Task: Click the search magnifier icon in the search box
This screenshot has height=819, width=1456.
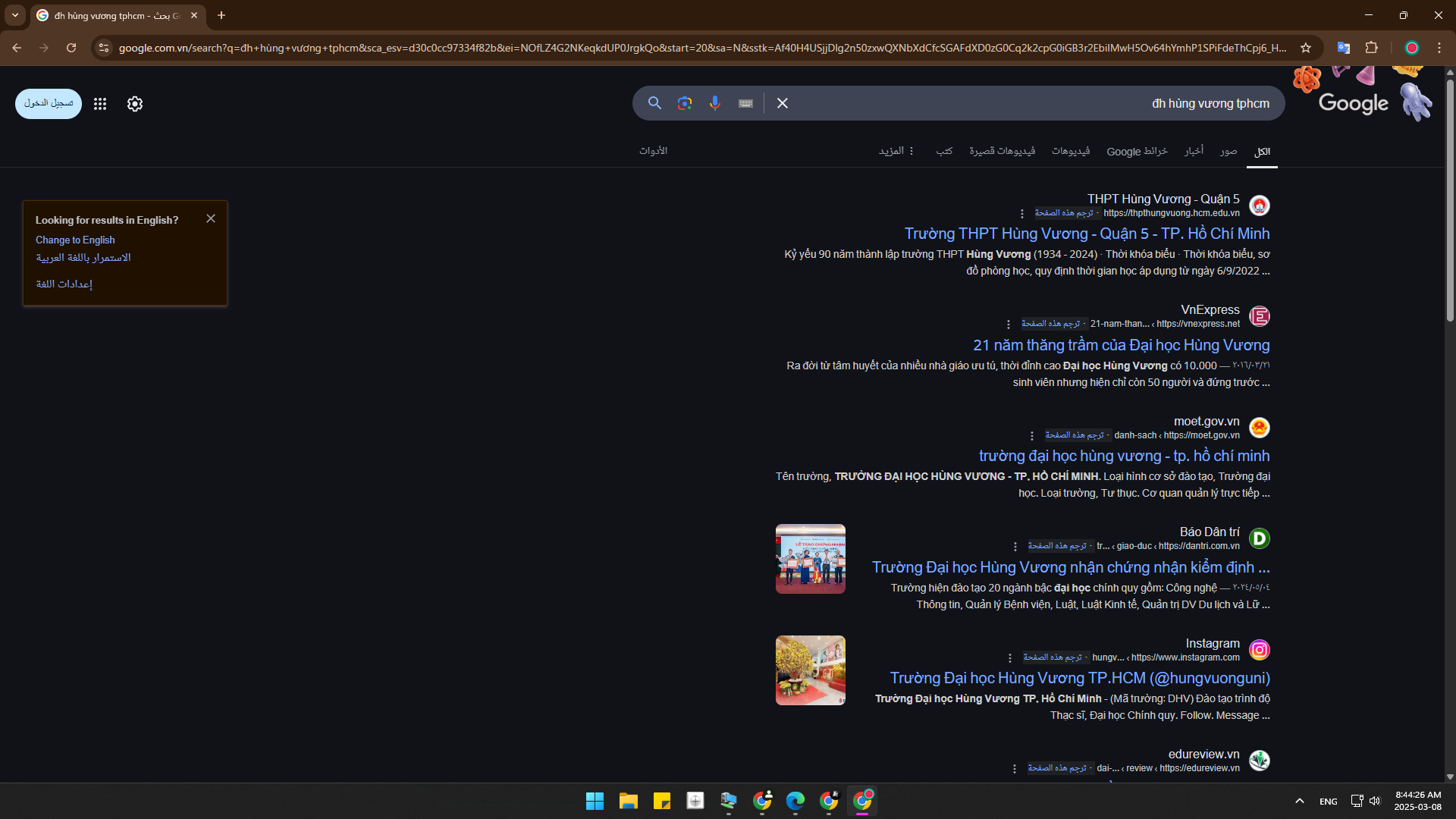Action: point(654,103)
